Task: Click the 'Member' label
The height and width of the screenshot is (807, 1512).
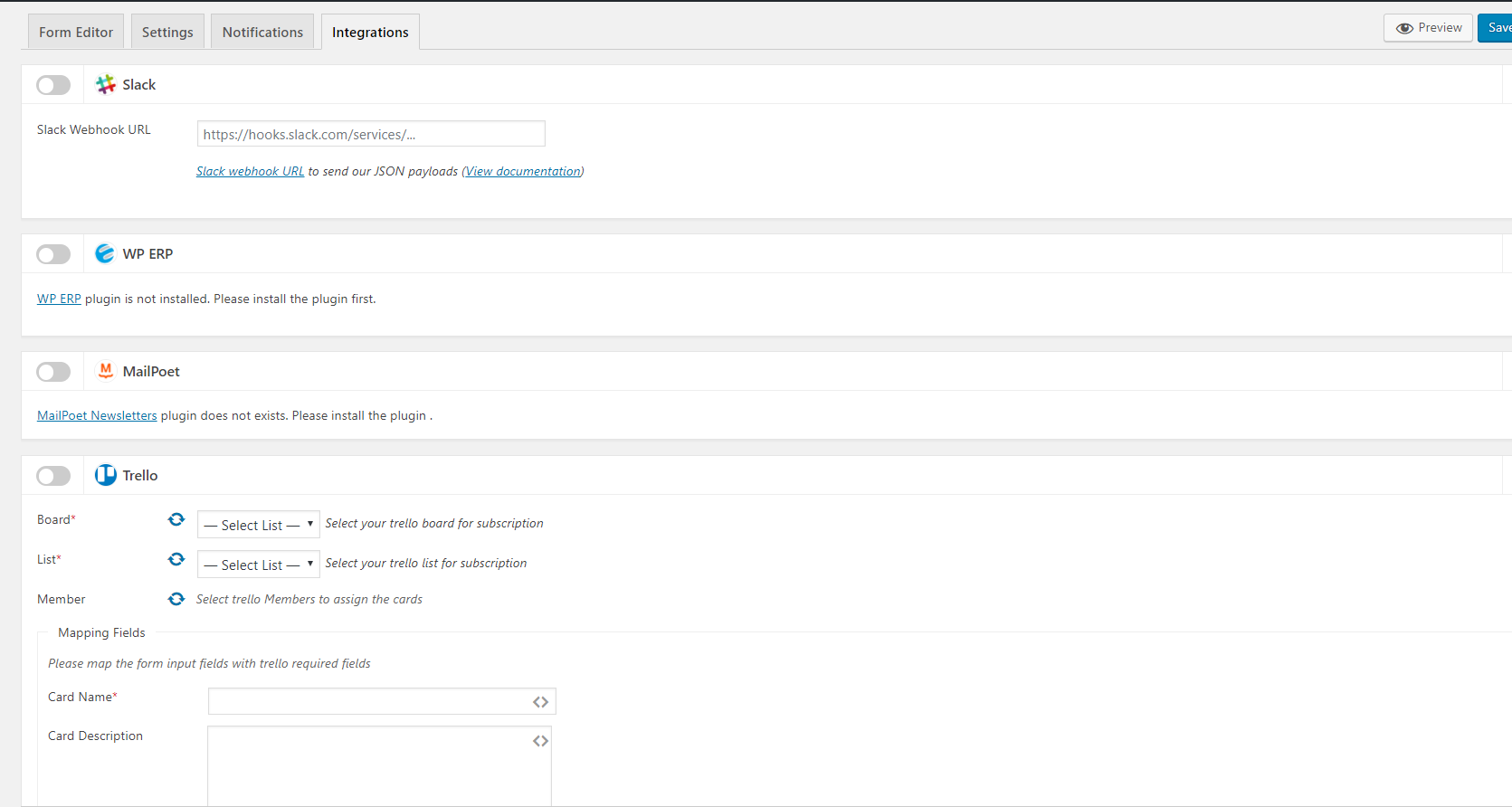Action: pyautogui.click(x=62, y=599)
